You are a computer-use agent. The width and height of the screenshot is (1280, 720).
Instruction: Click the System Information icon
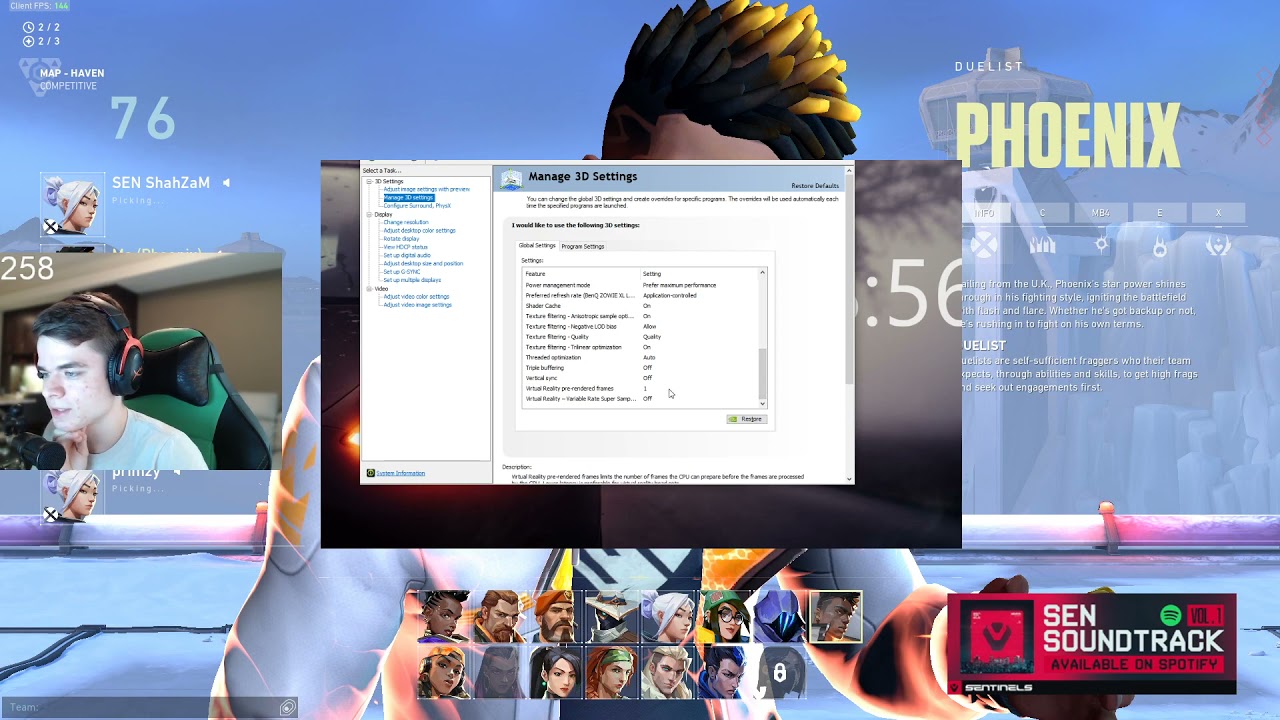[x=370, y=473]
